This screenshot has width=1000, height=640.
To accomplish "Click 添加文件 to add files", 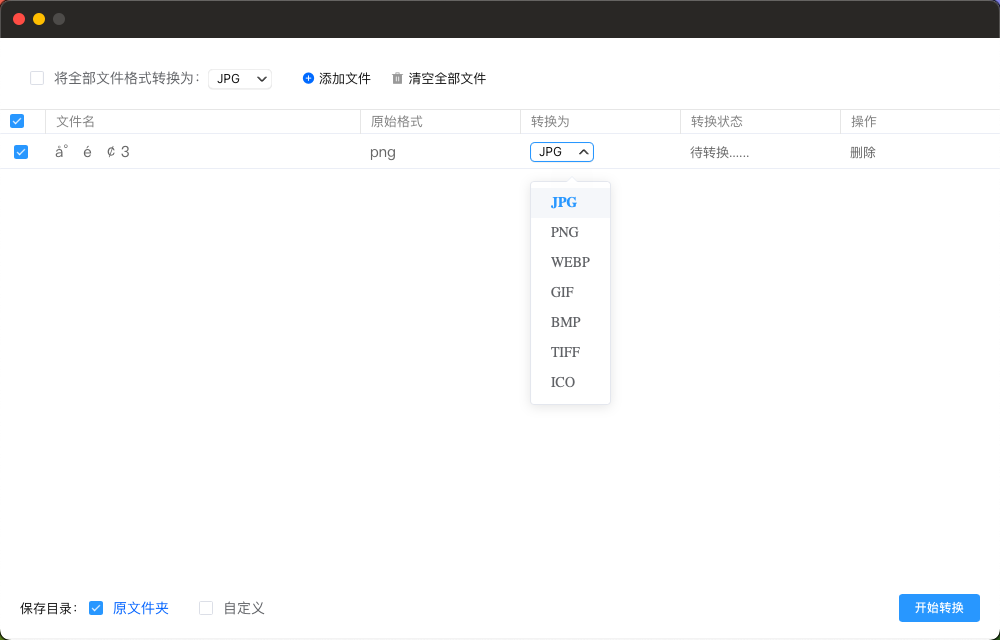I will point(343,78).
